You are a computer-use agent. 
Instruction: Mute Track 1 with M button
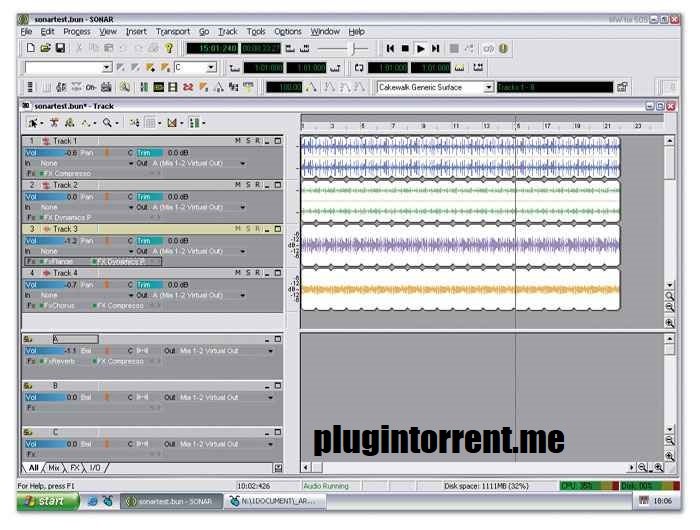click(238, 141)
